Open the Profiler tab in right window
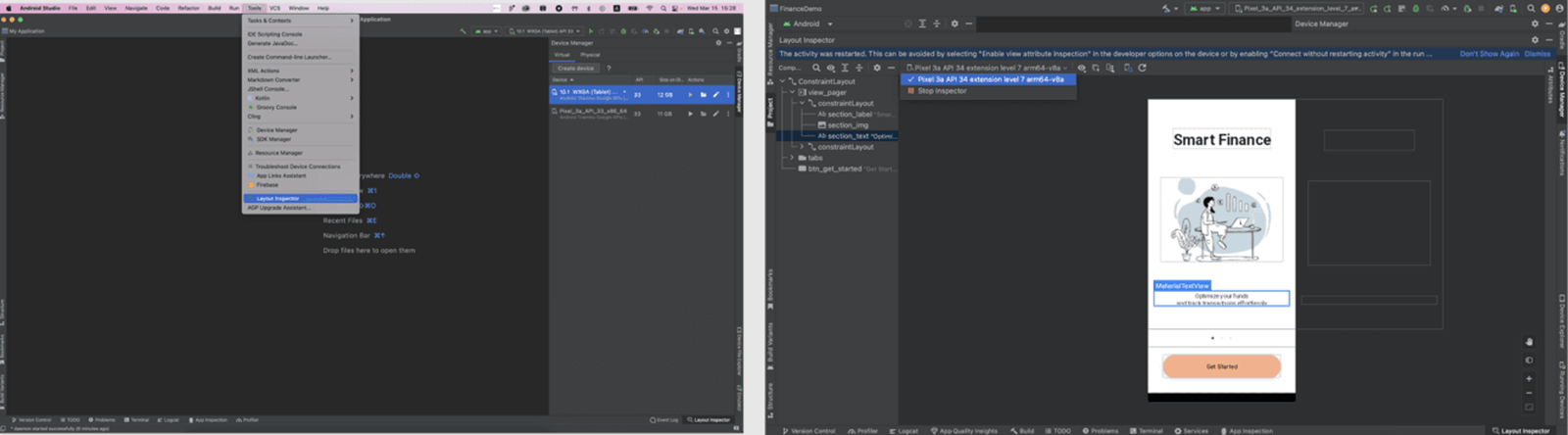The height and width of the screenshot is (435, 1568). point(863,430)
